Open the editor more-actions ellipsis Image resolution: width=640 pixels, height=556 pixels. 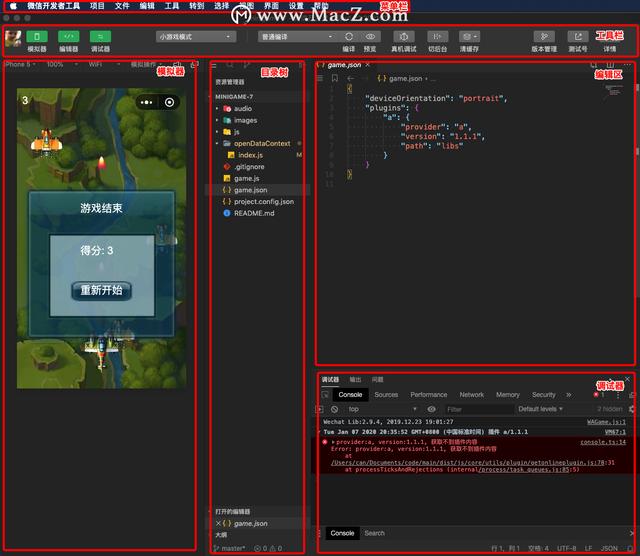pos(627,65)
